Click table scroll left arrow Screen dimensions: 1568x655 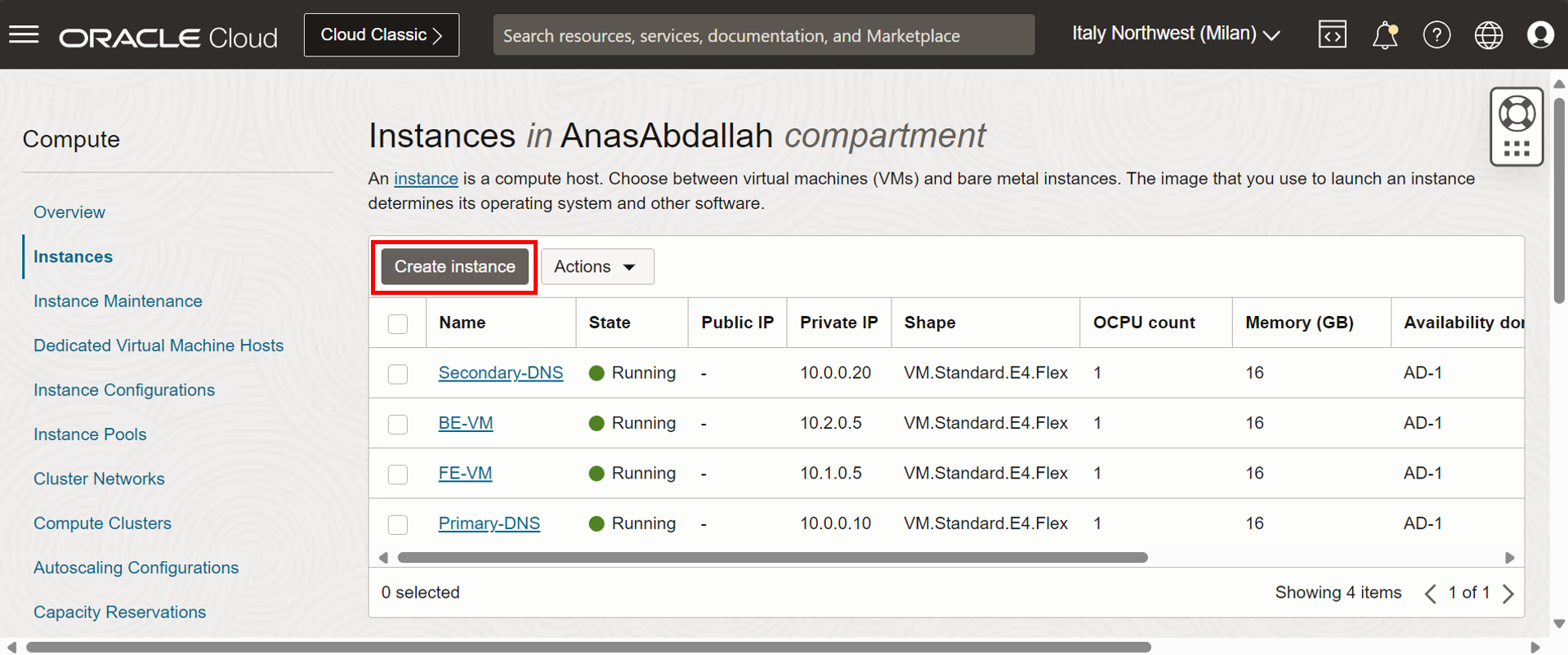click(383, 558)
